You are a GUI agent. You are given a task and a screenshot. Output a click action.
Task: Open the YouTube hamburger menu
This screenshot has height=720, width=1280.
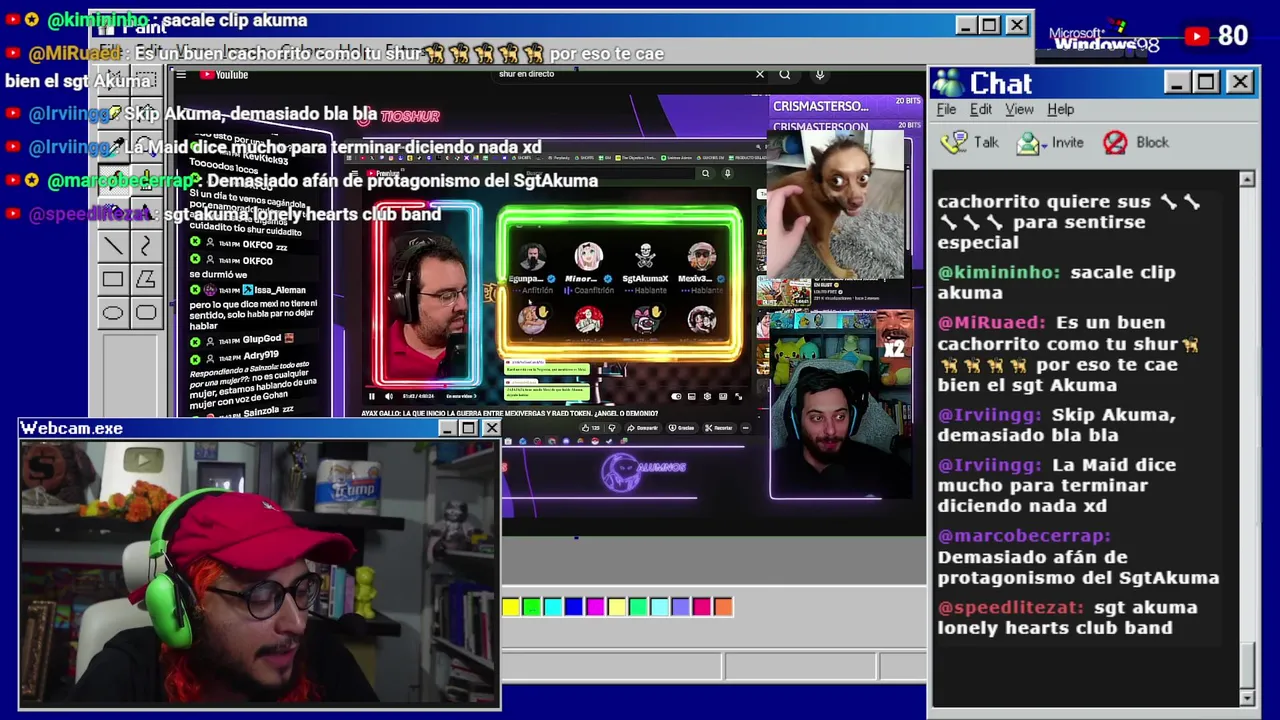point(181,74)
